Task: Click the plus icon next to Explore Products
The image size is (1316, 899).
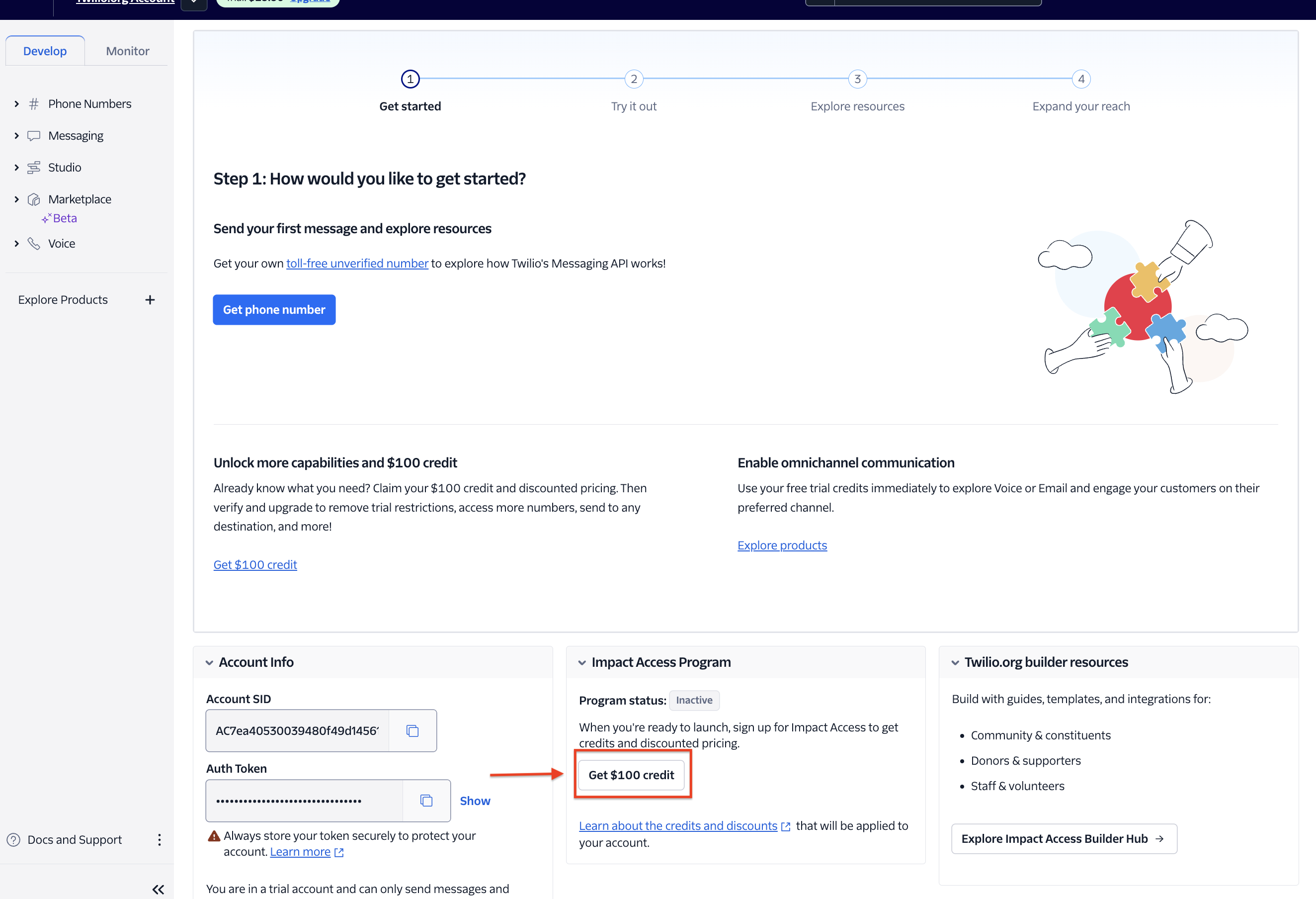Action: pyautogui.click(x=150, y=300)
